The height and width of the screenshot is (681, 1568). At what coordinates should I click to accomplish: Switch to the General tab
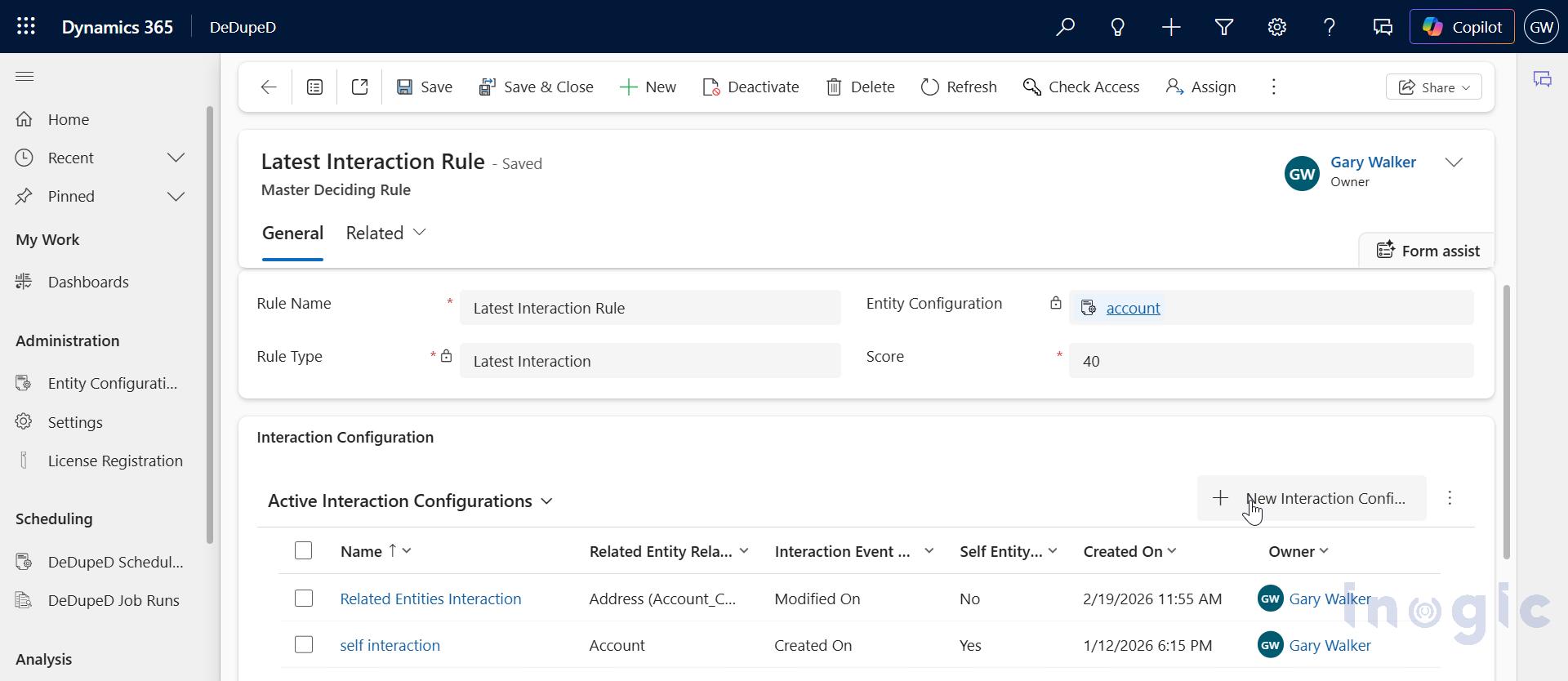tap(292, 234)
